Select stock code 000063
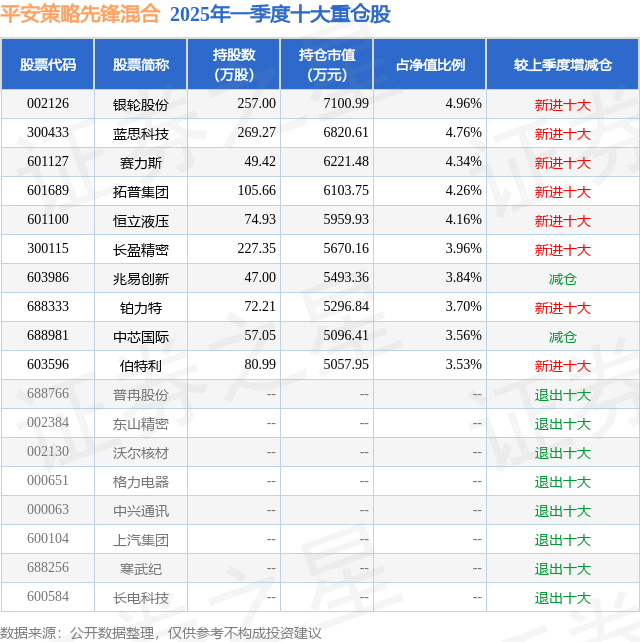 (48, 511)
